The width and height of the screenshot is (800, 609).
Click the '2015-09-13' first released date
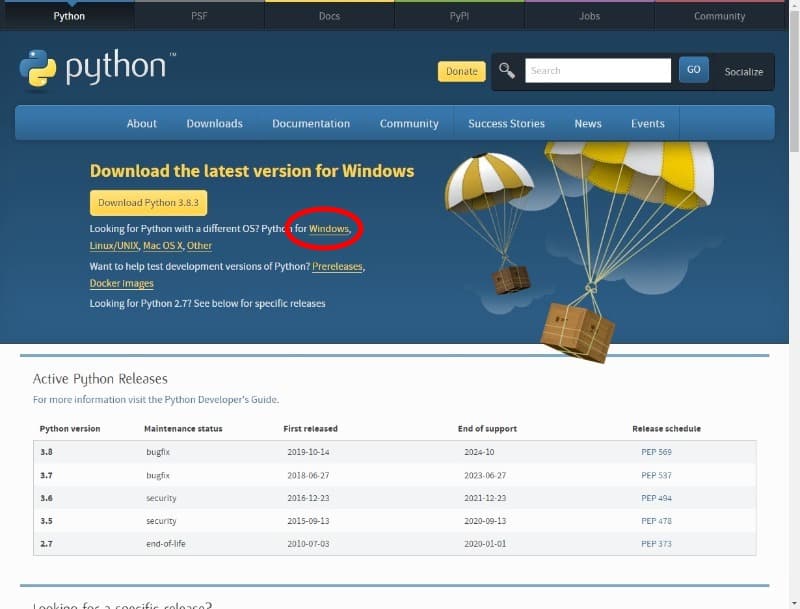(308, 521)
